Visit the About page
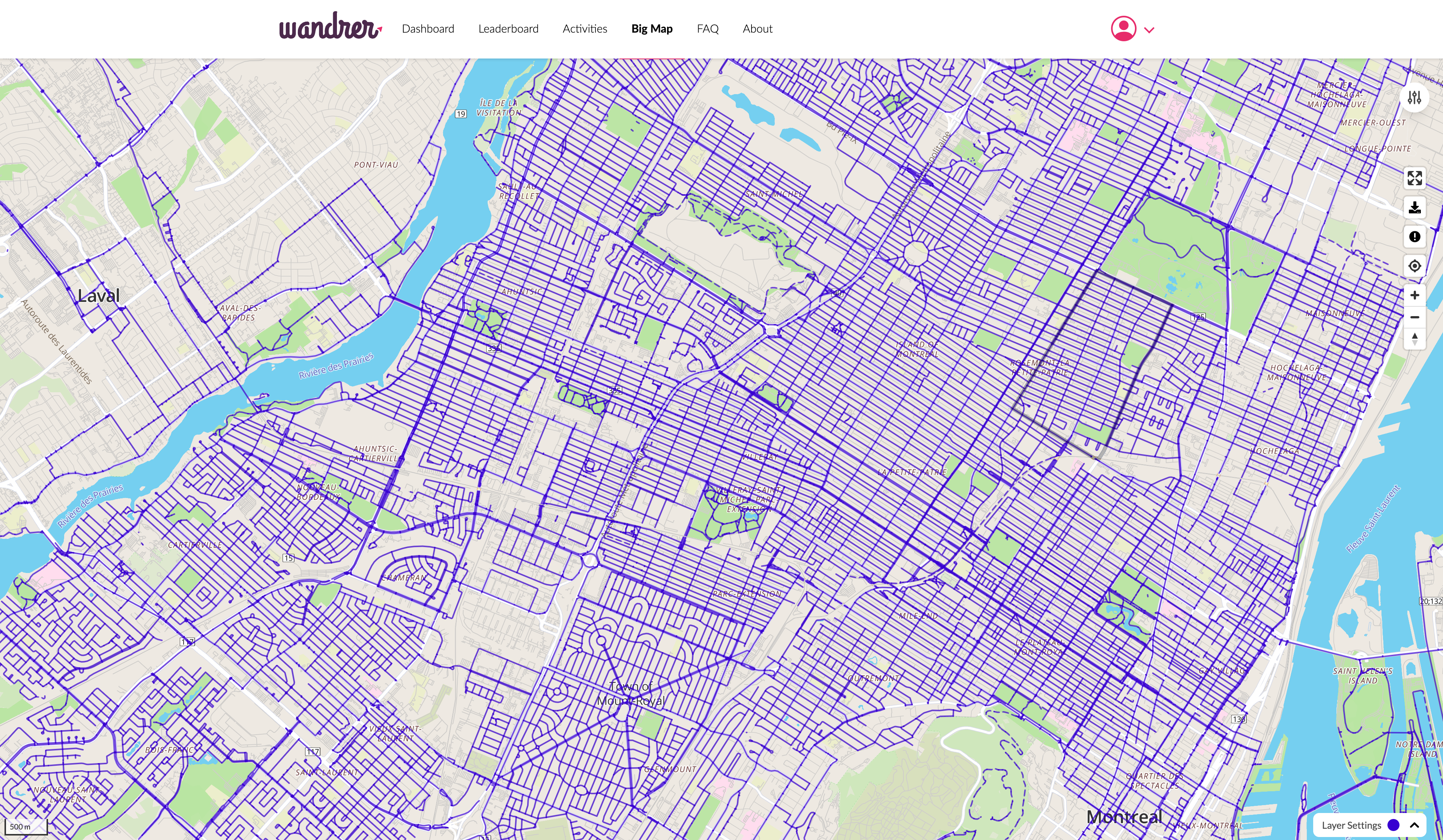The width and height of the screenshot is (1443, 840). click(757, 28)
